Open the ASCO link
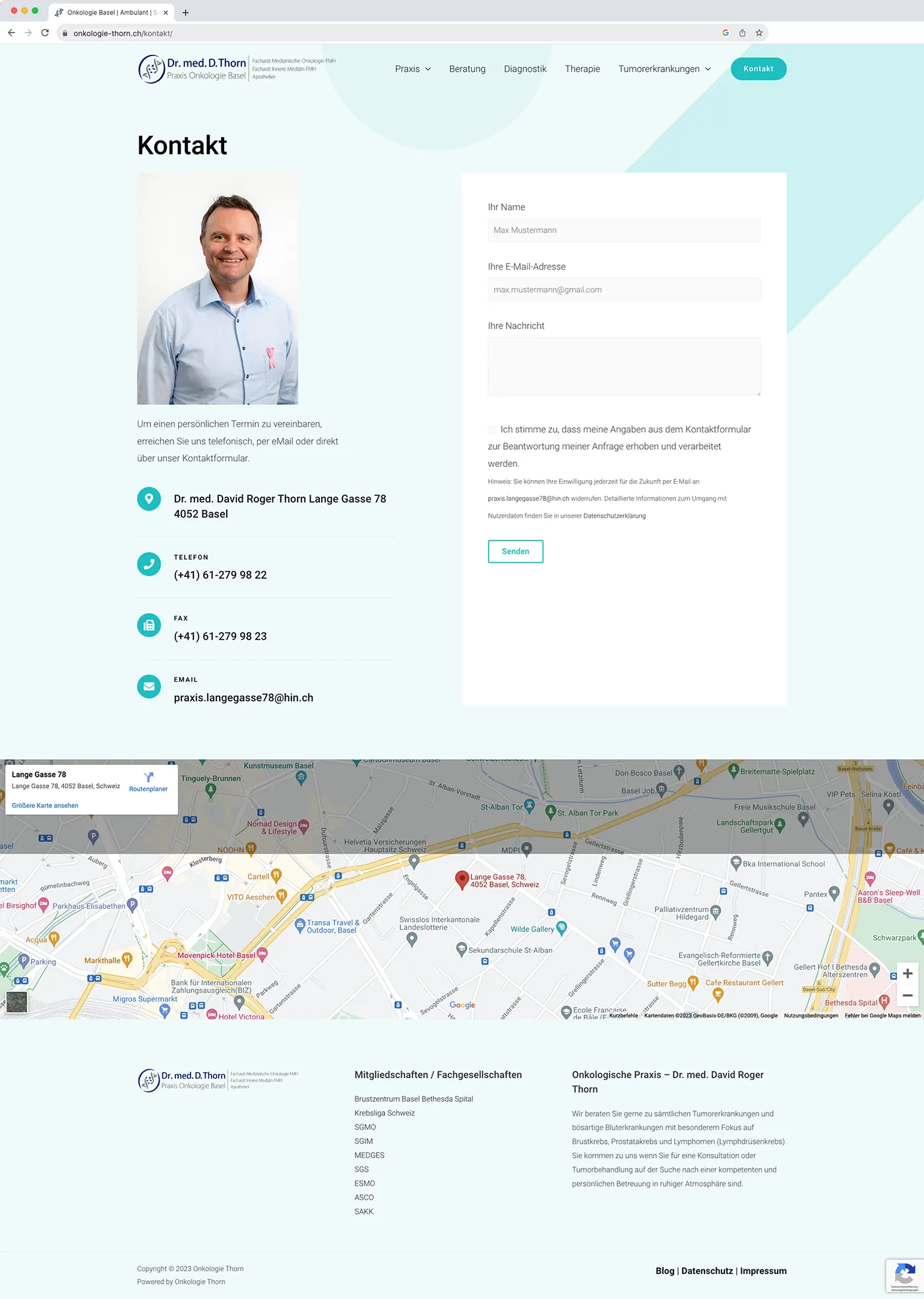 (x=364, y=1197)
